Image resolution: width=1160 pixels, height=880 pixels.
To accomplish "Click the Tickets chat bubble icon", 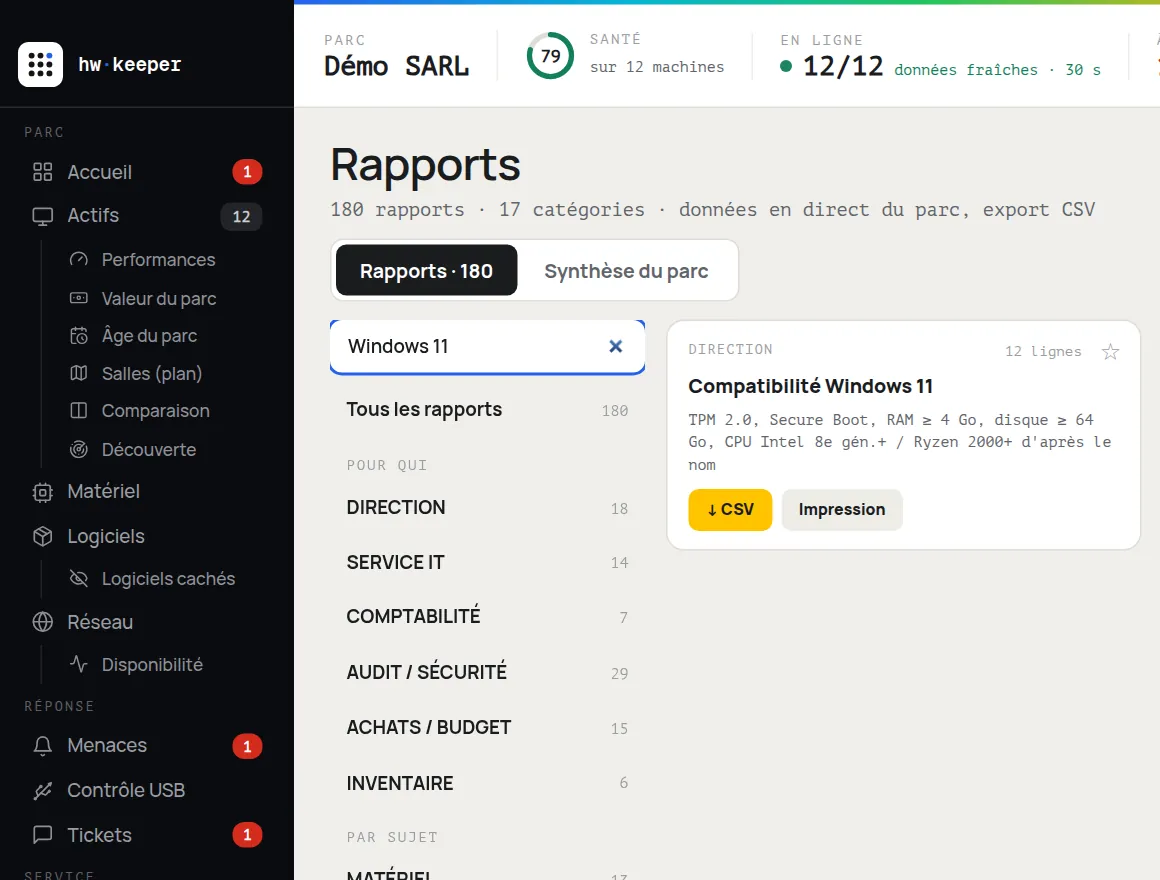I will (x=43, y=835).
